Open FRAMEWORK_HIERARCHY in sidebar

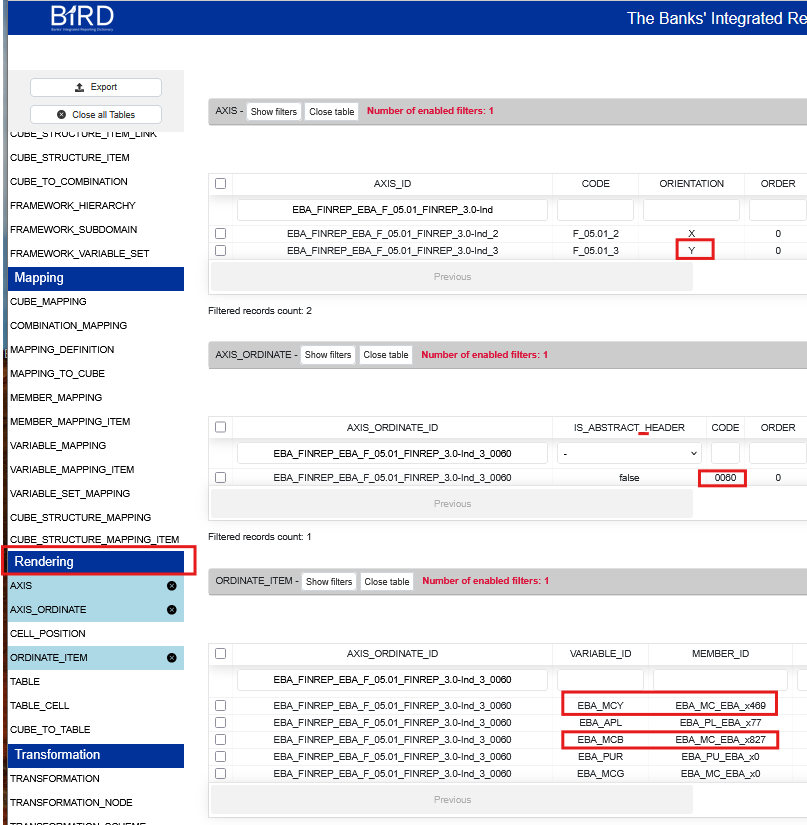point(73,206)
